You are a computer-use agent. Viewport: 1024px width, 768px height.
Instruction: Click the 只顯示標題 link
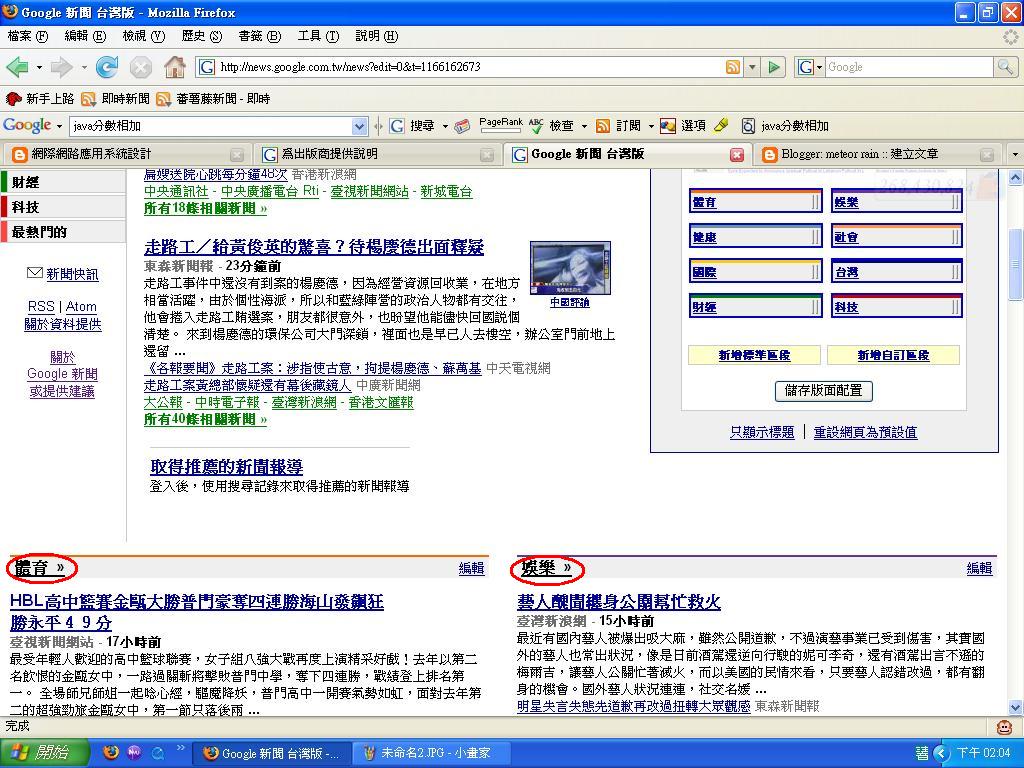[761, 432]
